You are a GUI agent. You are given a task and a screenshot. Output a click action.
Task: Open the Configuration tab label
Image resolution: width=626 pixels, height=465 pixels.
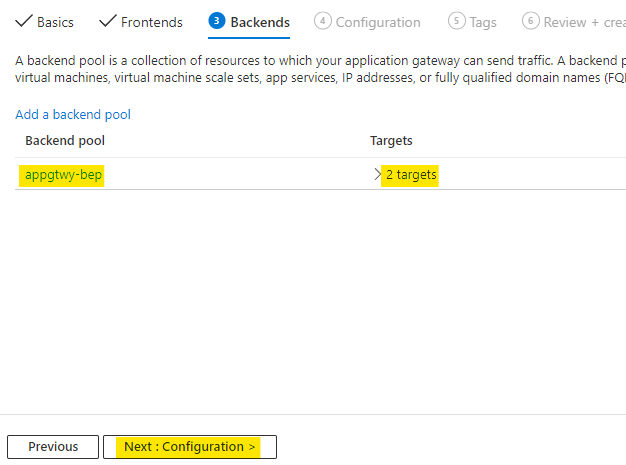(x=377, y=22)
